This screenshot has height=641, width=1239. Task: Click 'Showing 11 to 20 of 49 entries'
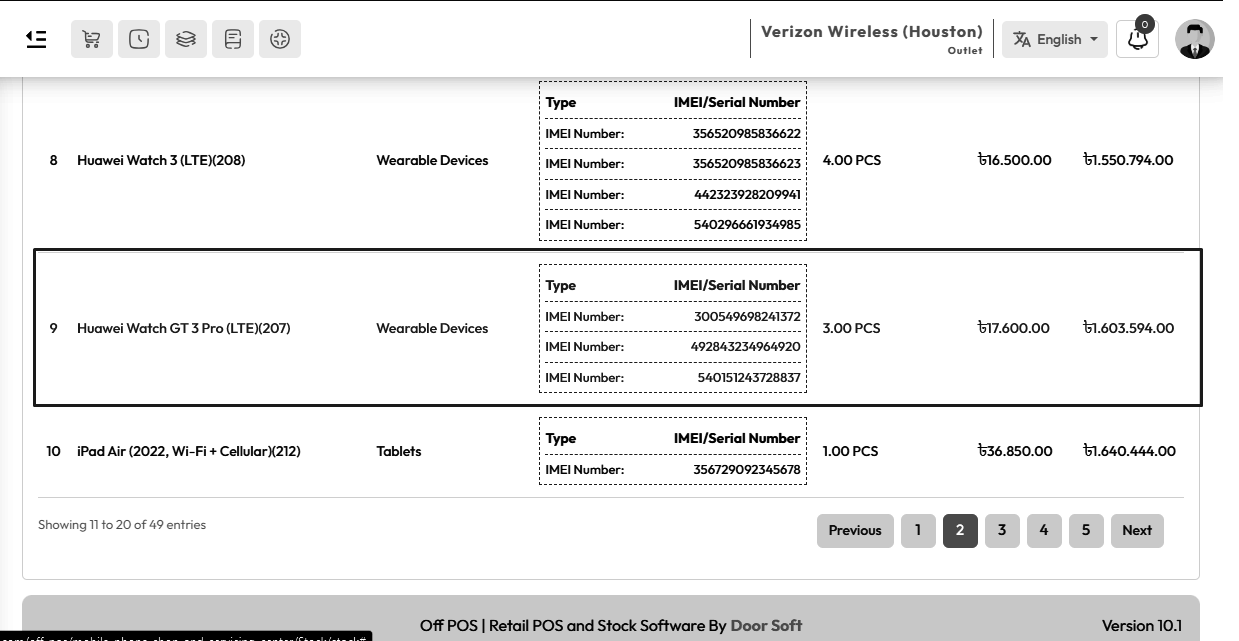(x=122, y=524)
